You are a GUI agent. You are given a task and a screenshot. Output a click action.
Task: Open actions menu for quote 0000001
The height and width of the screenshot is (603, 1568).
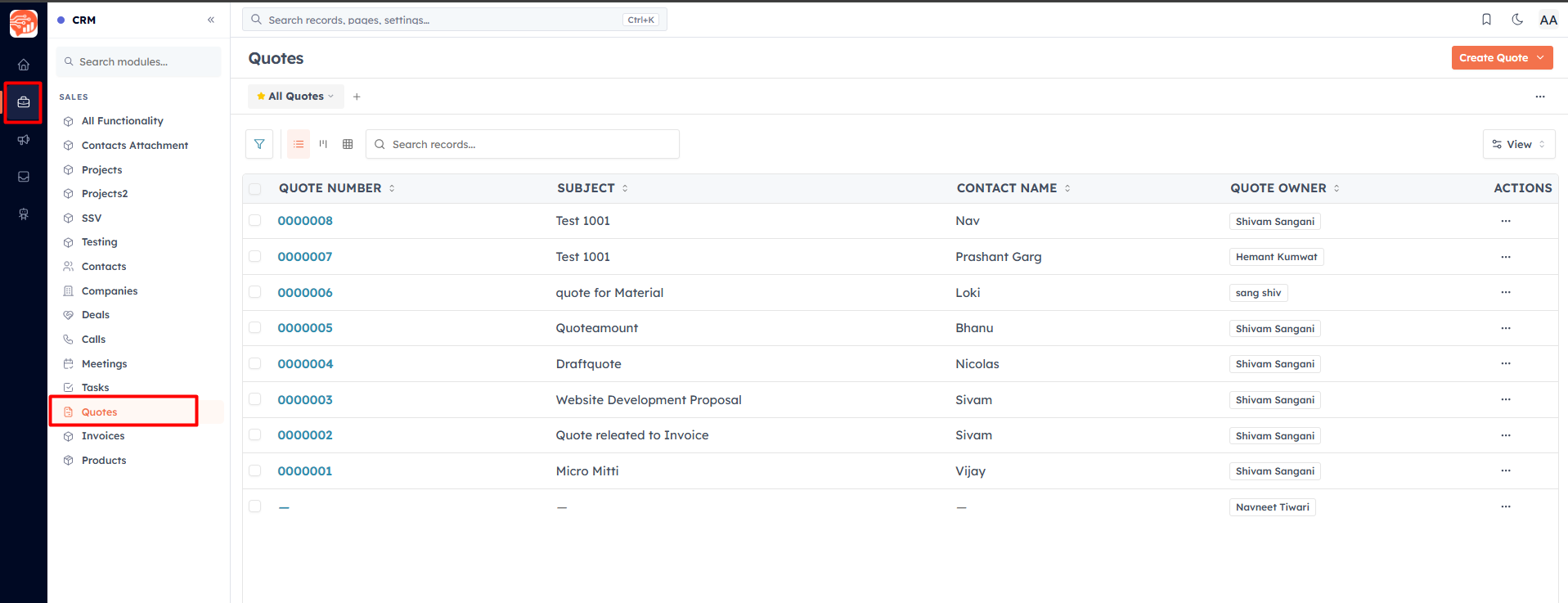point(1506,470)
